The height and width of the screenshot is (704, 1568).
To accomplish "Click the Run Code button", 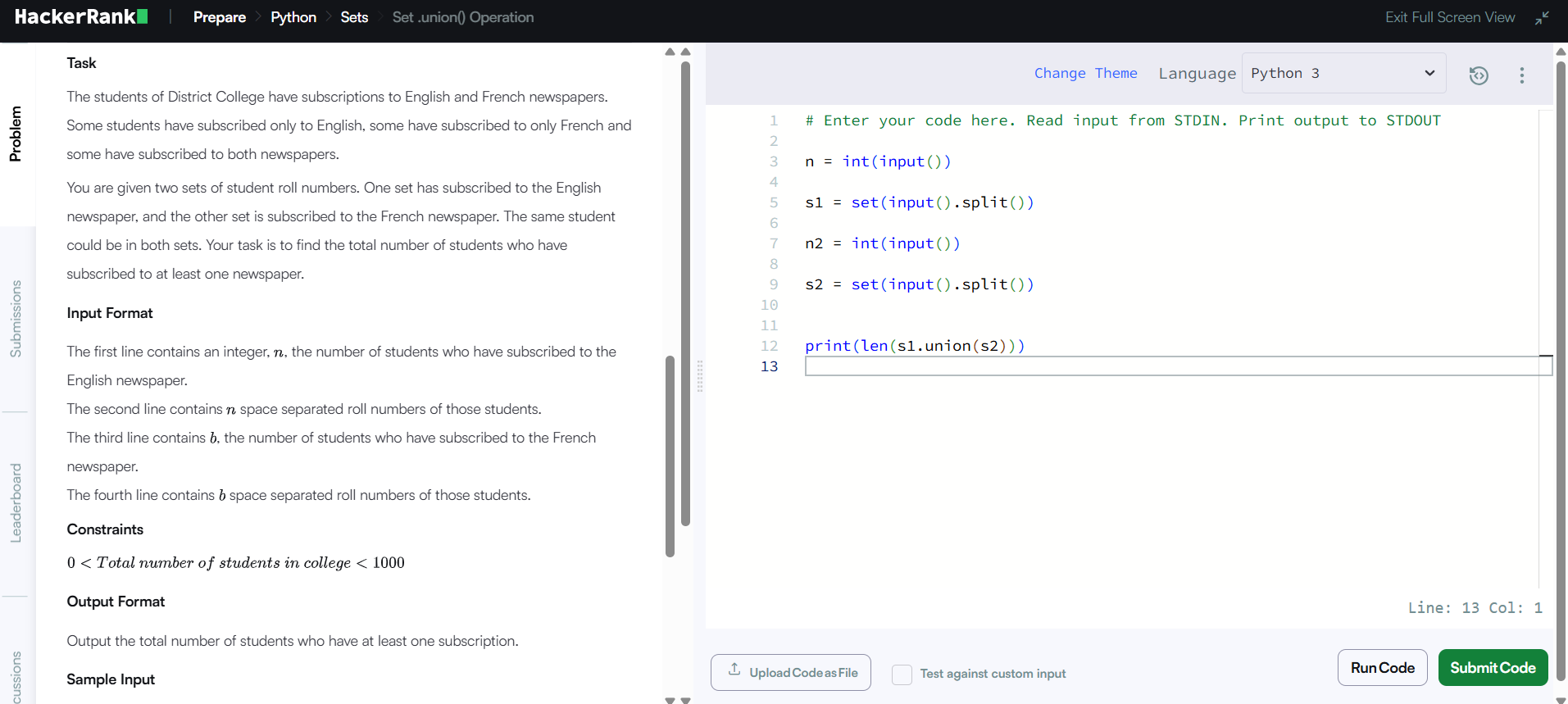I will (x=1383, y=668).
